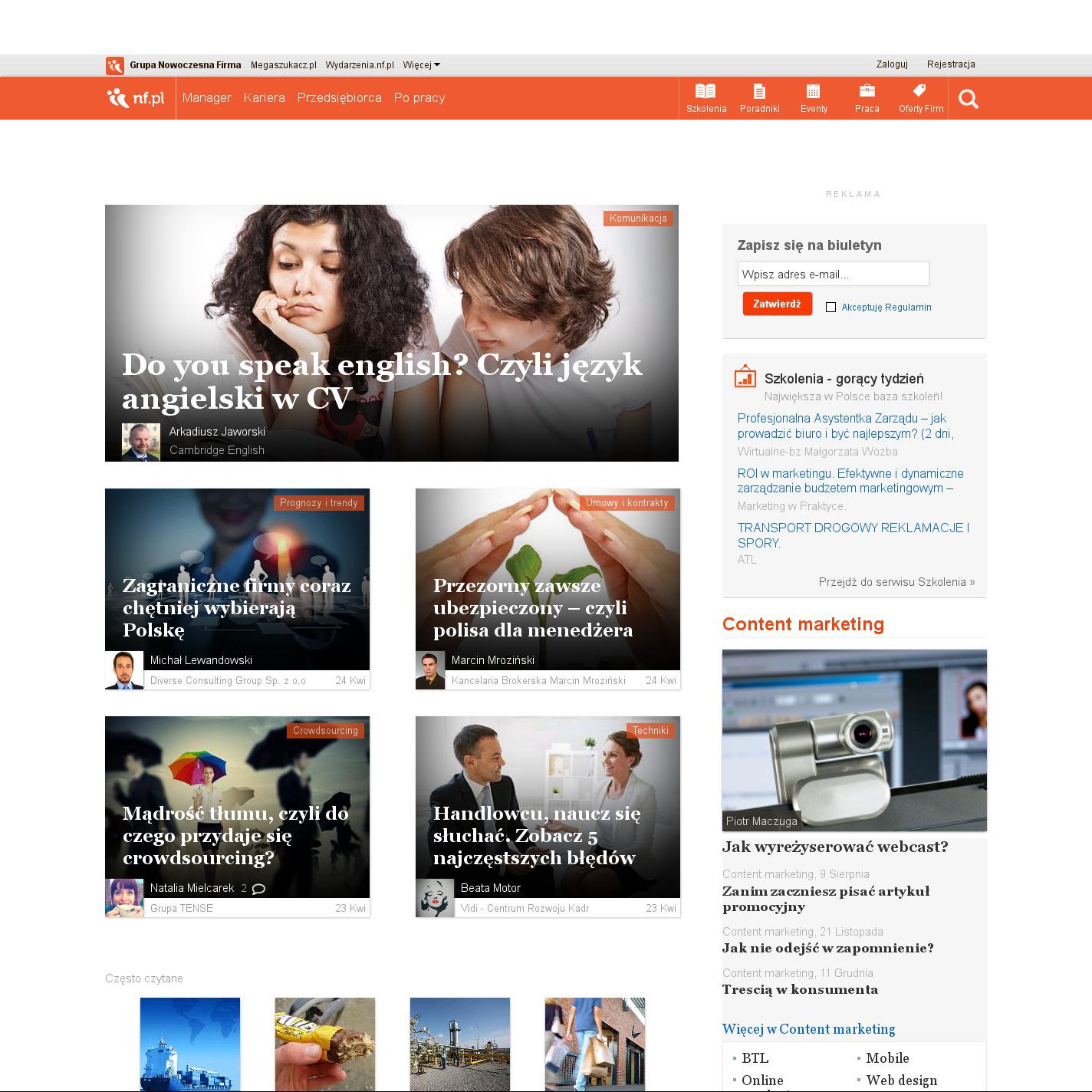Expand the Więcej dropdown in top bar
Viewport: 1092px width, 1092px height.
pyautogui.click(x=421, y=65)
